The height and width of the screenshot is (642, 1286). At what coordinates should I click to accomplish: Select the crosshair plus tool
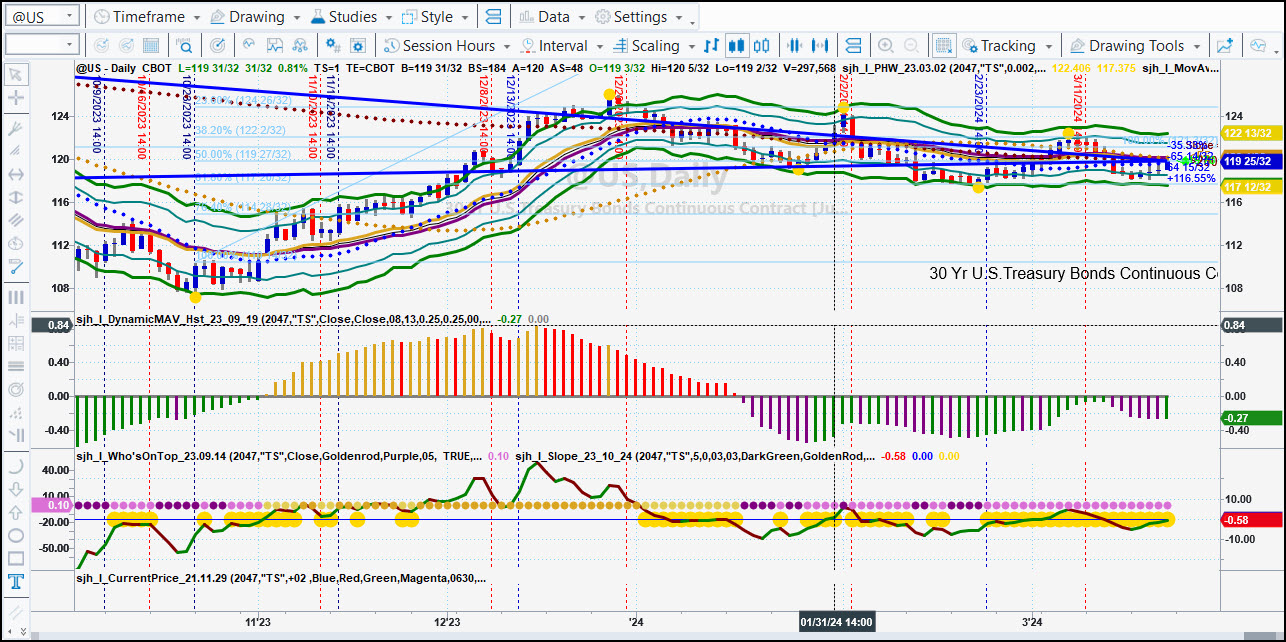click(x=16, y=98)
